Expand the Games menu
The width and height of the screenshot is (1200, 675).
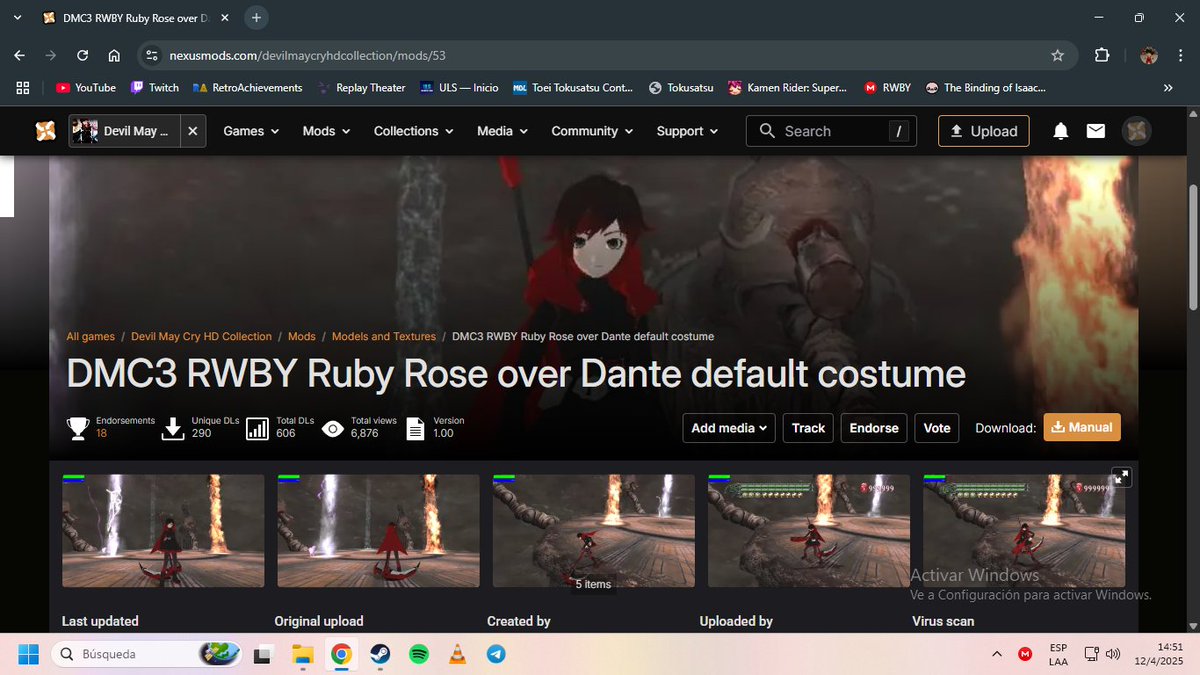(251, 131)
